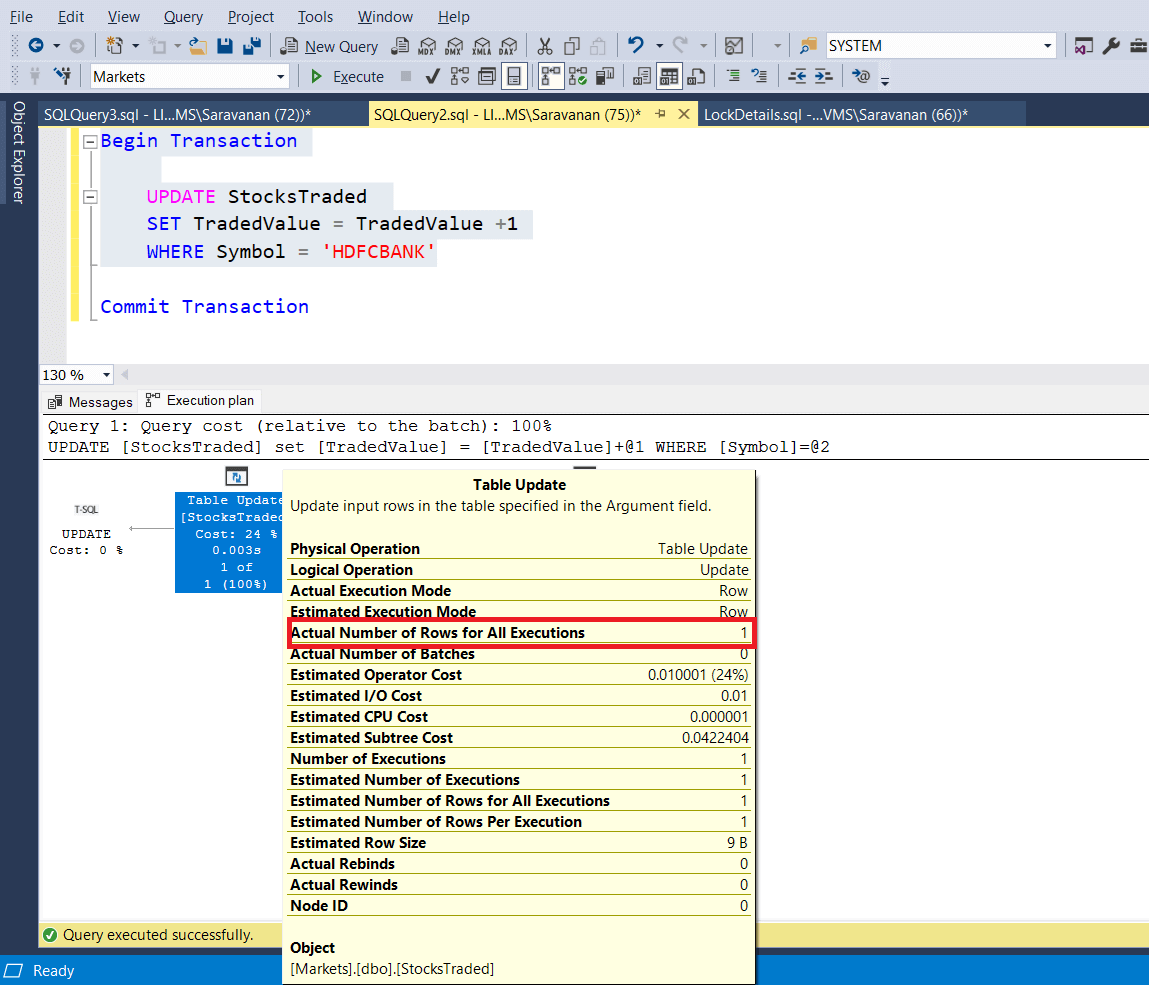1149x985 pixels.
Task: Click the Table Update operator icon
Action: (x=236, y=477)
